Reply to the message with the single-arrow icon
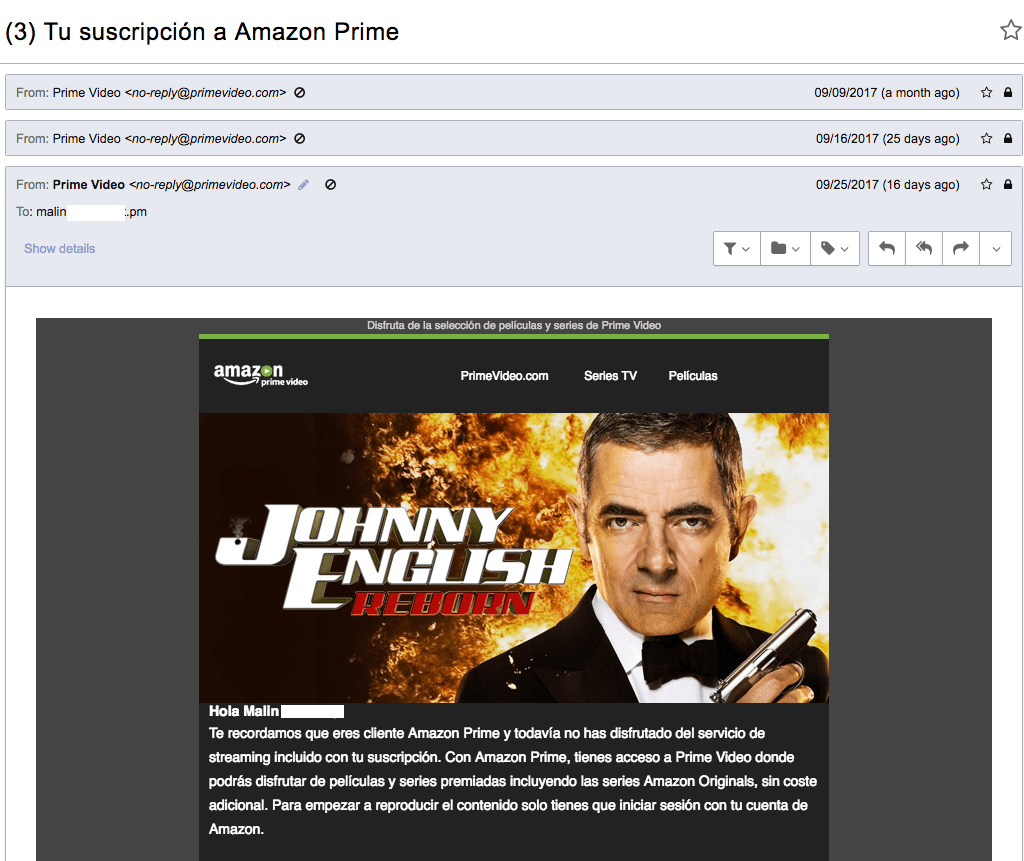The height and width of the screenshot is (861, 1024). [887, 249]
